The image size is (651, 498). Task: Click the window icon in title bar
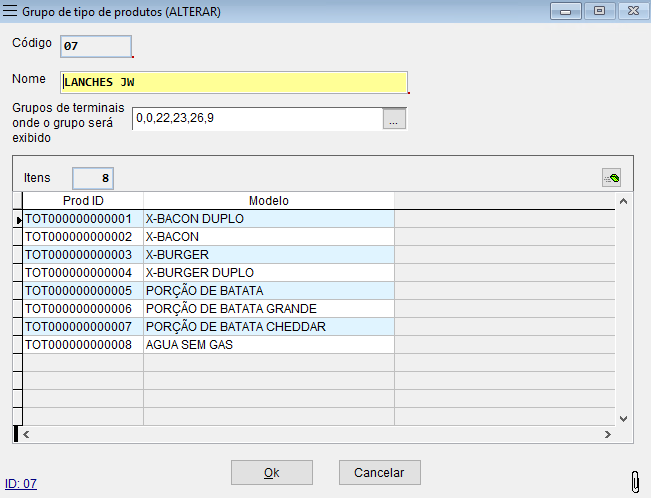tap(11, 11)
